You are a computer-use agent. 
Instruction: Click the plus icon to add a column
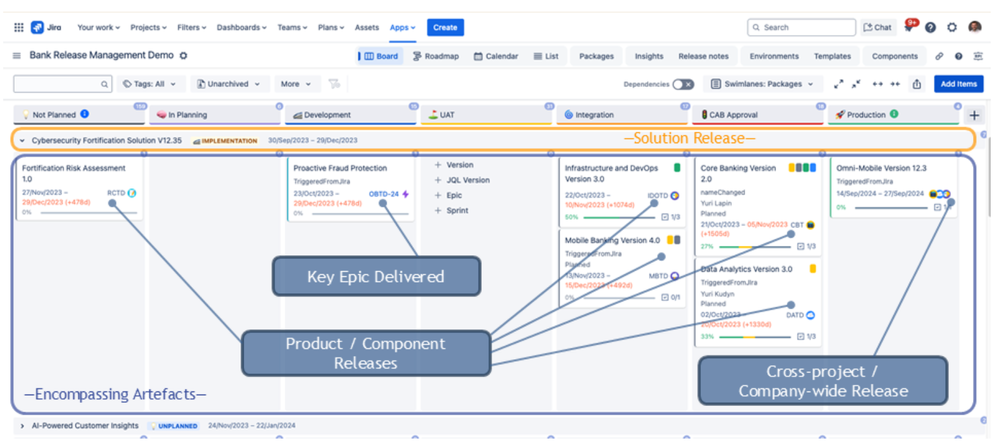coord(974,115)
